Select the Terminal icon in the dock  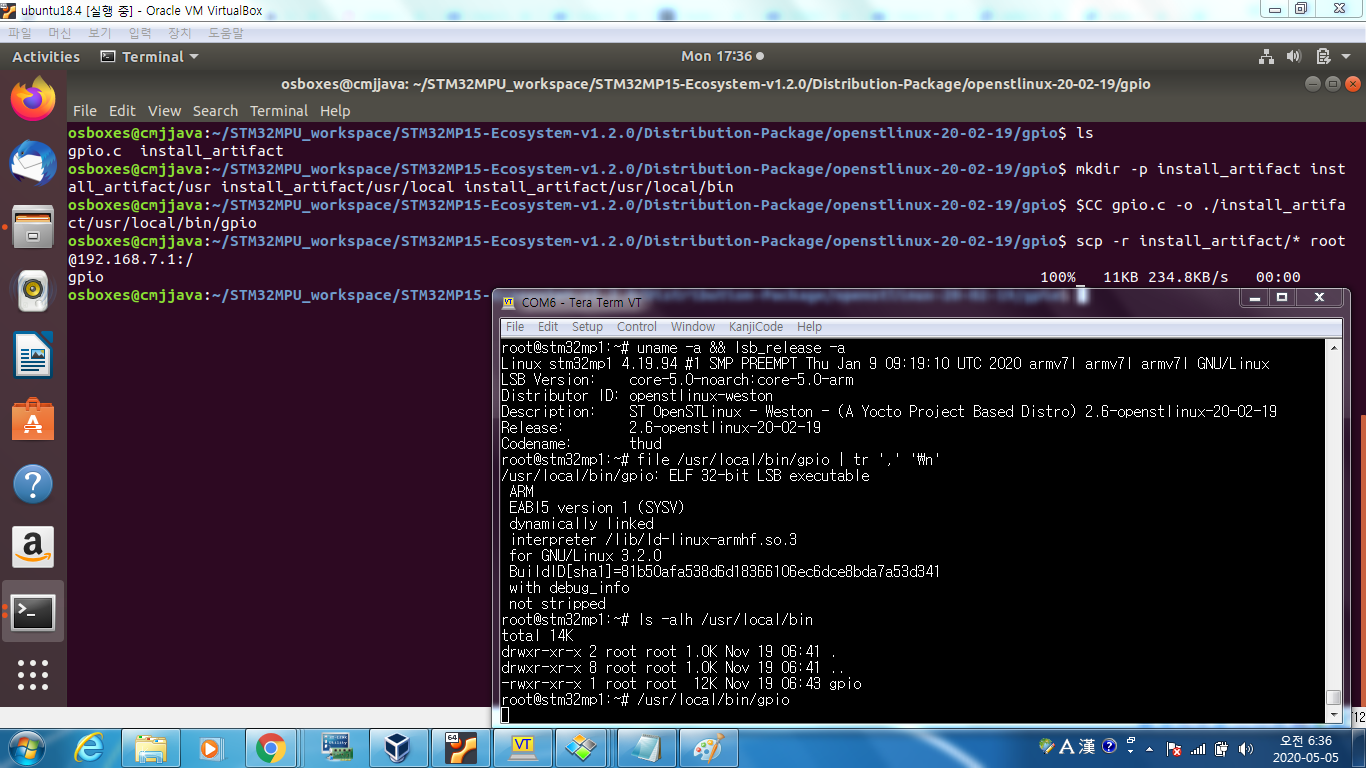pyautogui.click(x=33, y=612)
